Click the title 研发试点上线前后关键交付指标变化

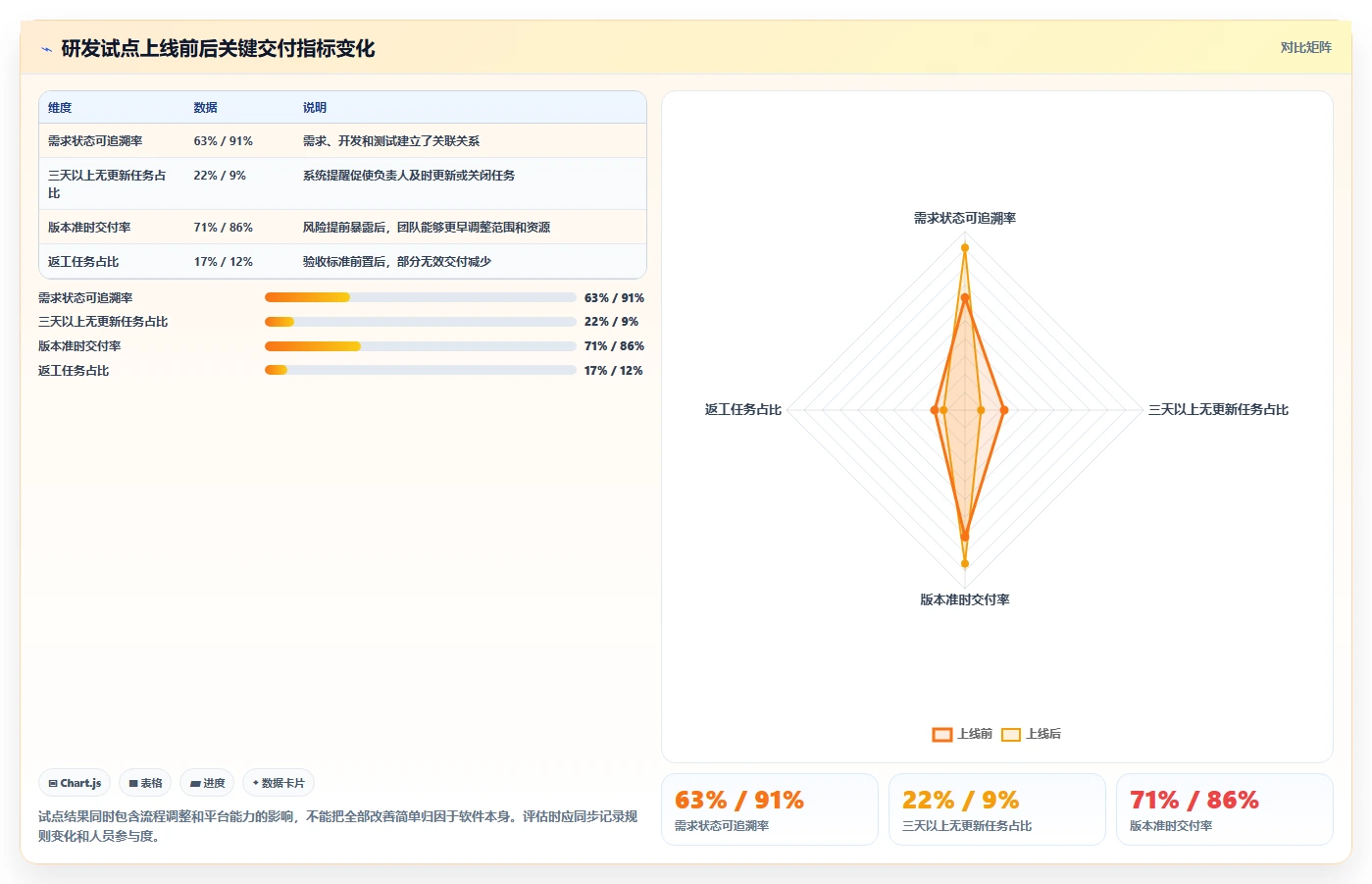tap(218, 49)
